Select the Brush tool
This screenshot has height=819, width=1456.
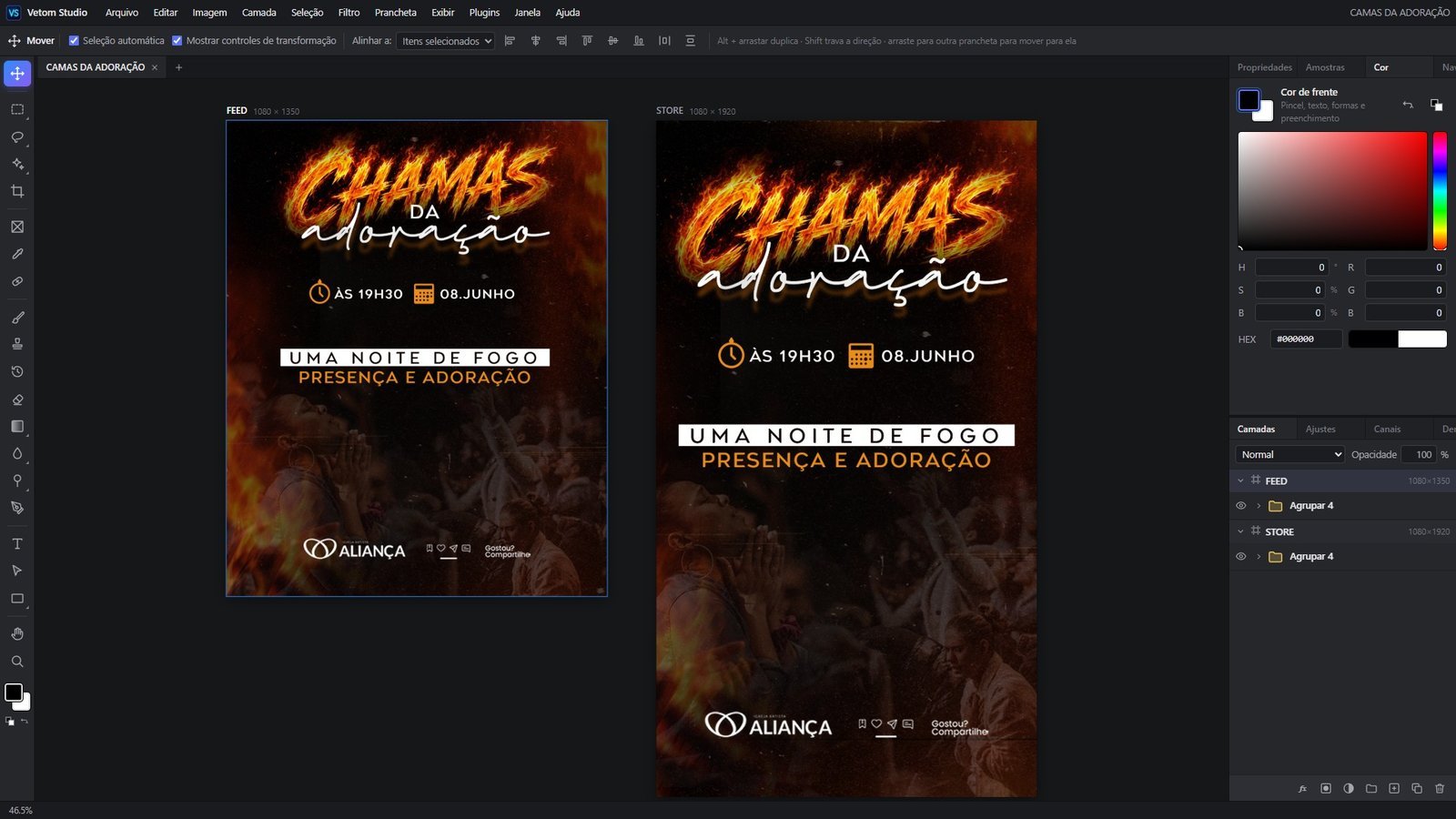[x=17, y=318]
